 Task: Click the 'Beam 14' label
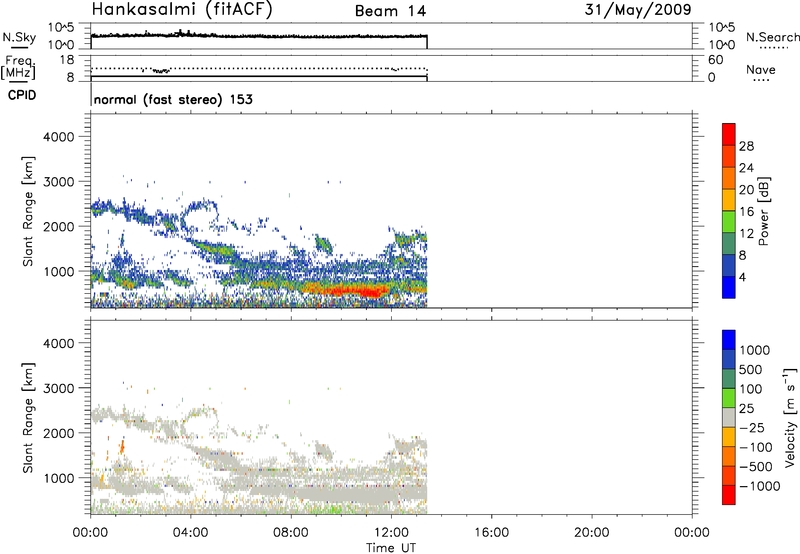pos(390,11)
